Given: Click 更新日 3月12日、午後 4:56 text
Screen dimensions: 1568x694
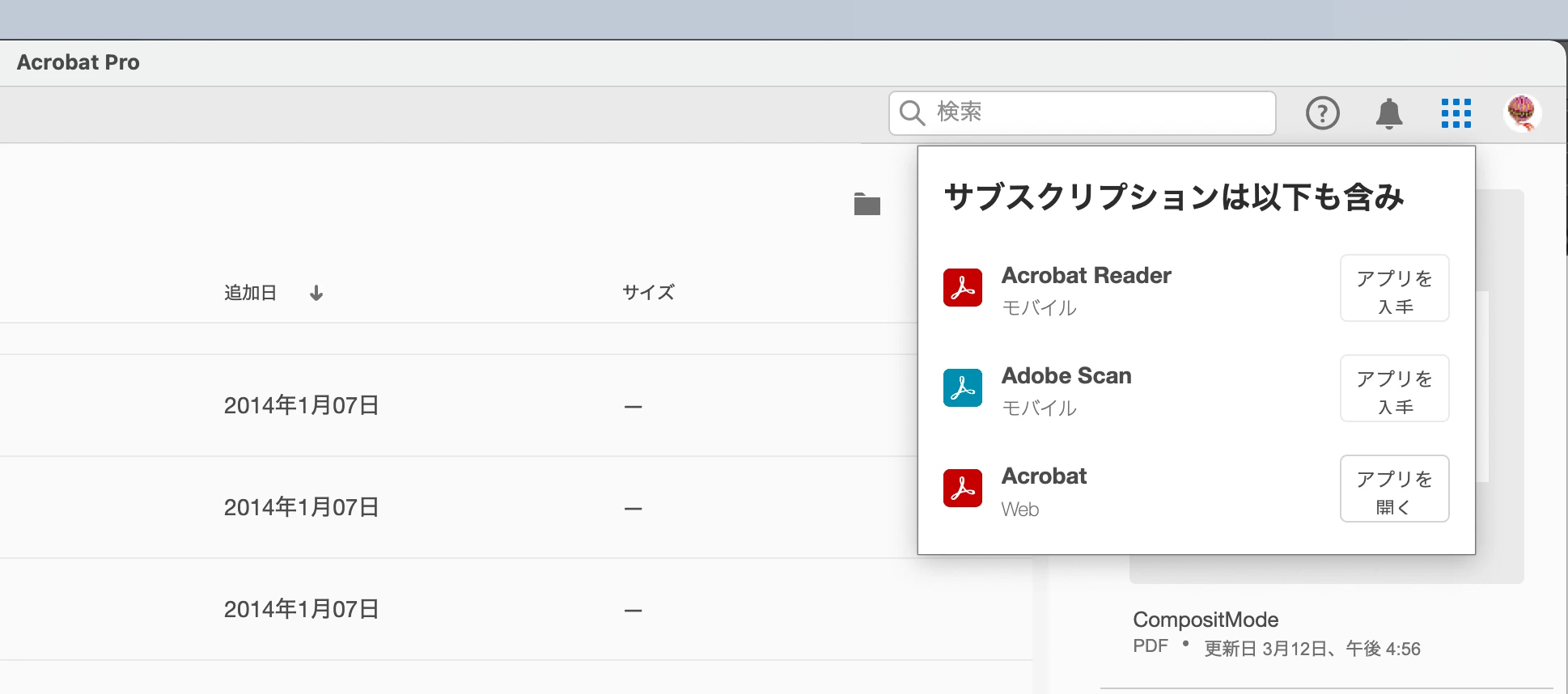Looking at the screenshot, I should [1312, 649].
